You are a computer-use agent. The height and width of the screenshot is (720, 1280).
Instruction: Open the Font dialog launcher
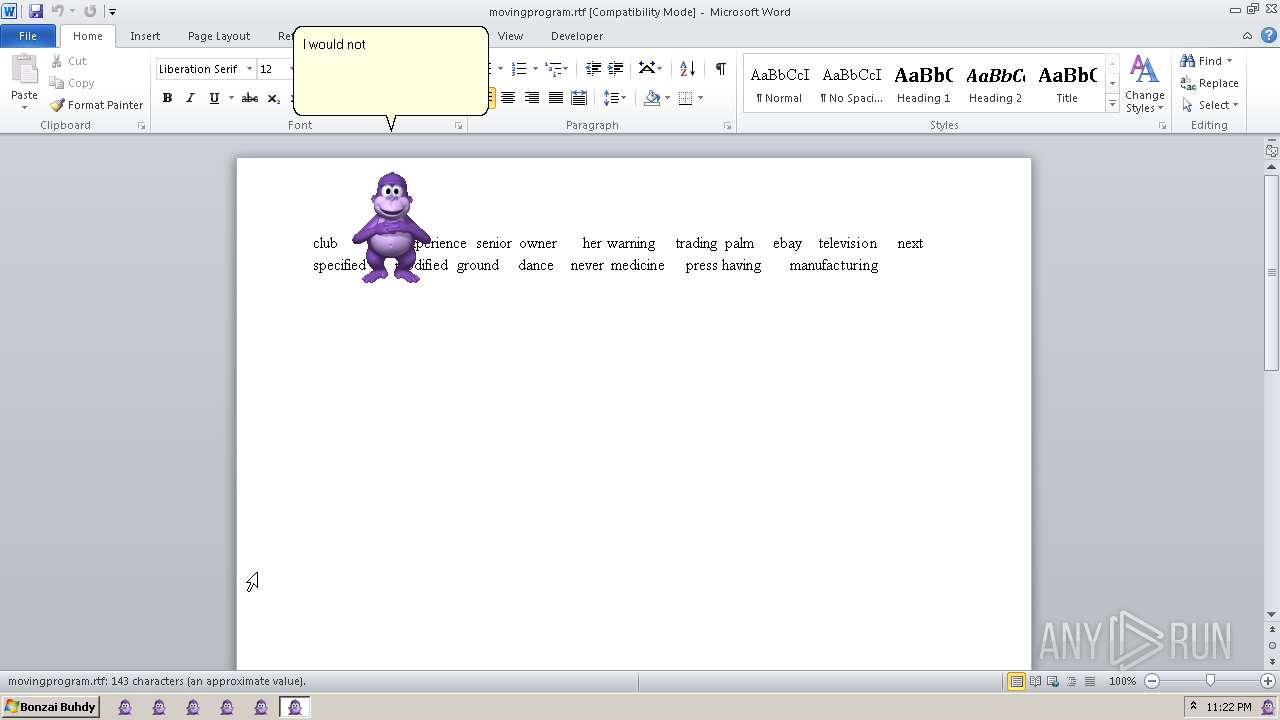click(459, 126)
